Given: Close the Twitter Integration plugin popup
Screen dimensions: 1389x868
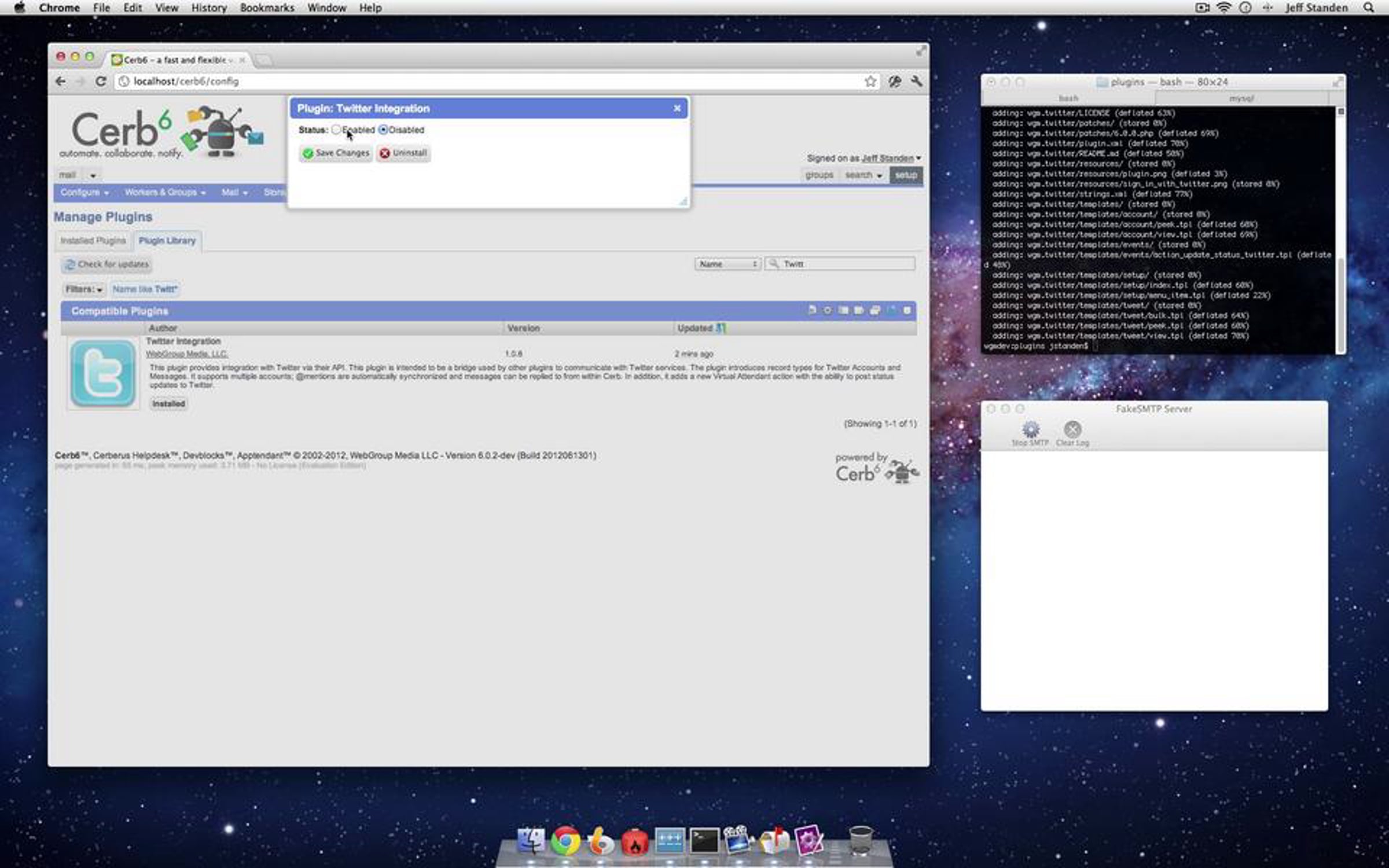Looking at the screenshot, I should tap(677, 108).
